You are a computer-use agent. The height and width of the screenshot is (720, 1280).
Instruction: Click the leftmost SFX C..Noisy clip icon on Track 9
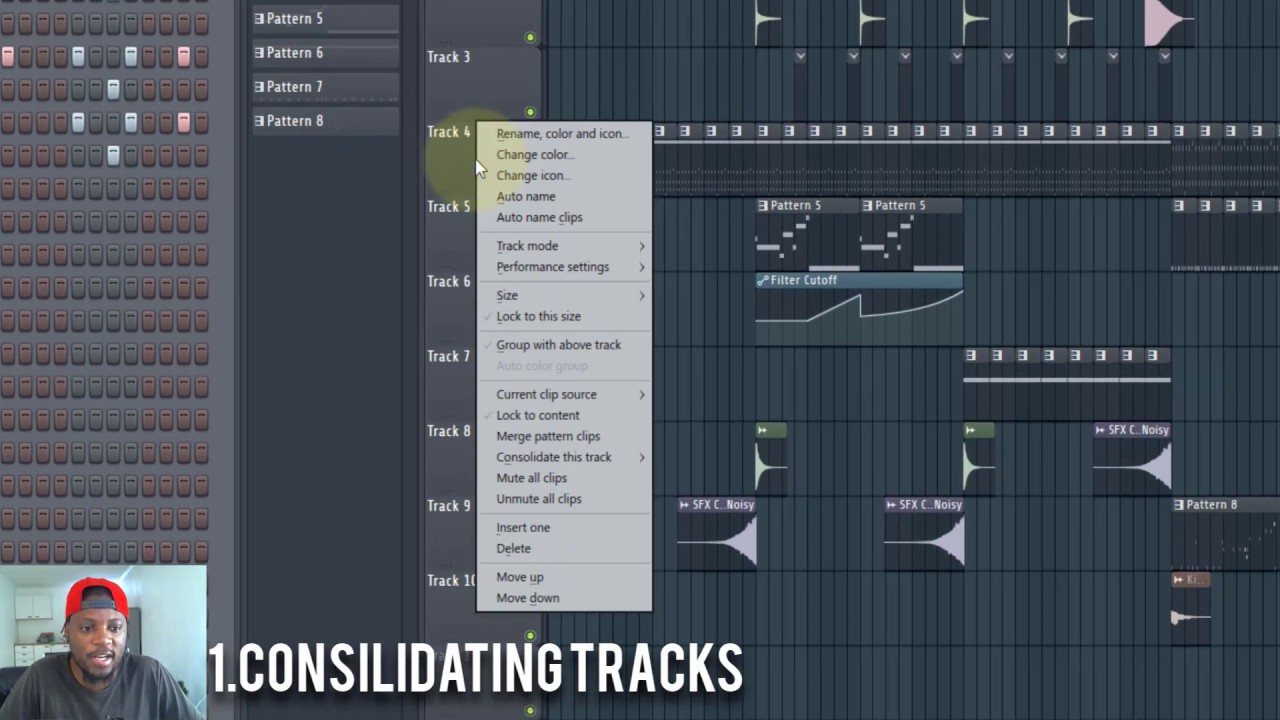685,505
